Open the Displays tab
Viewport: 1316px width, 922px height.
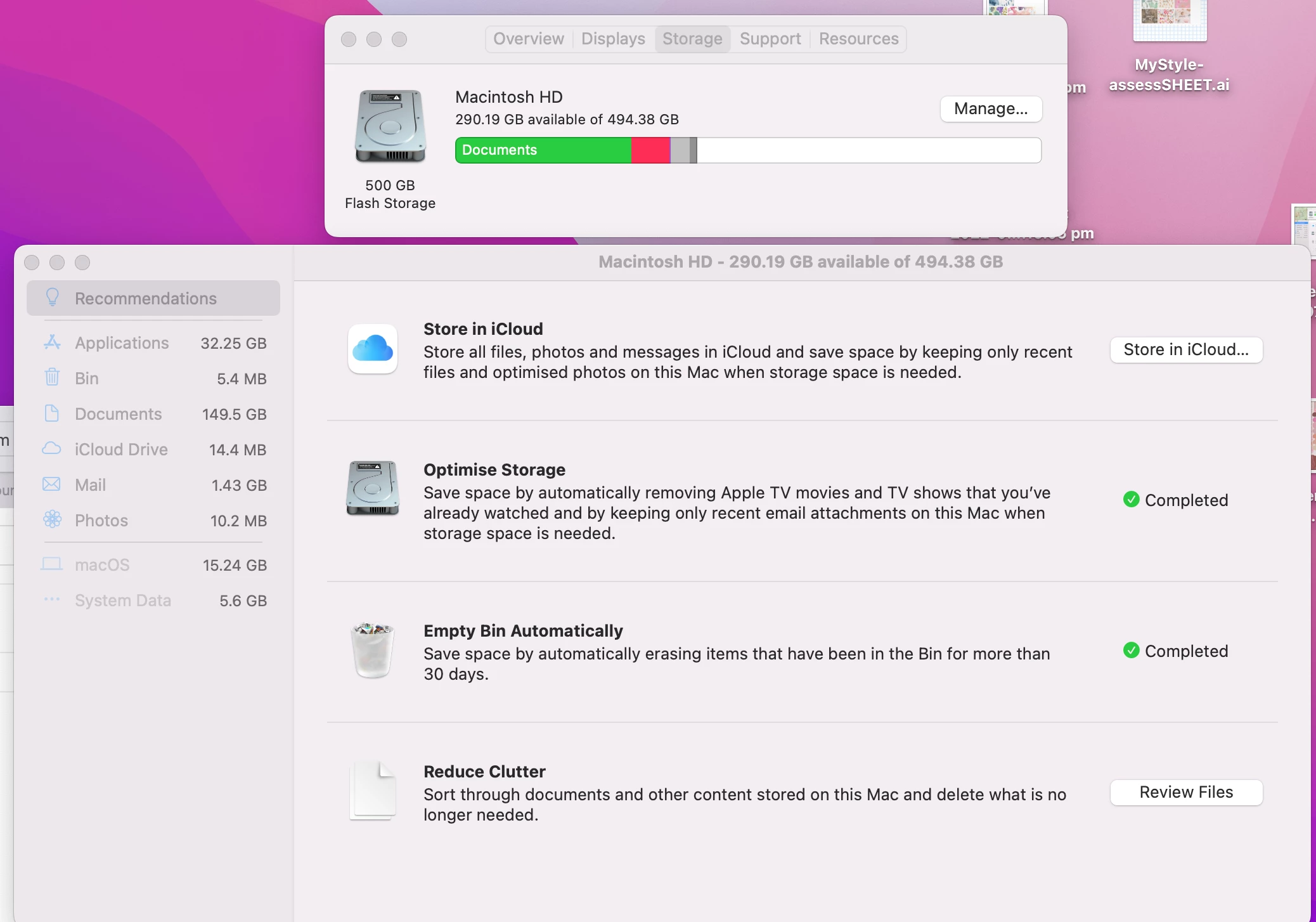point(612,39)
